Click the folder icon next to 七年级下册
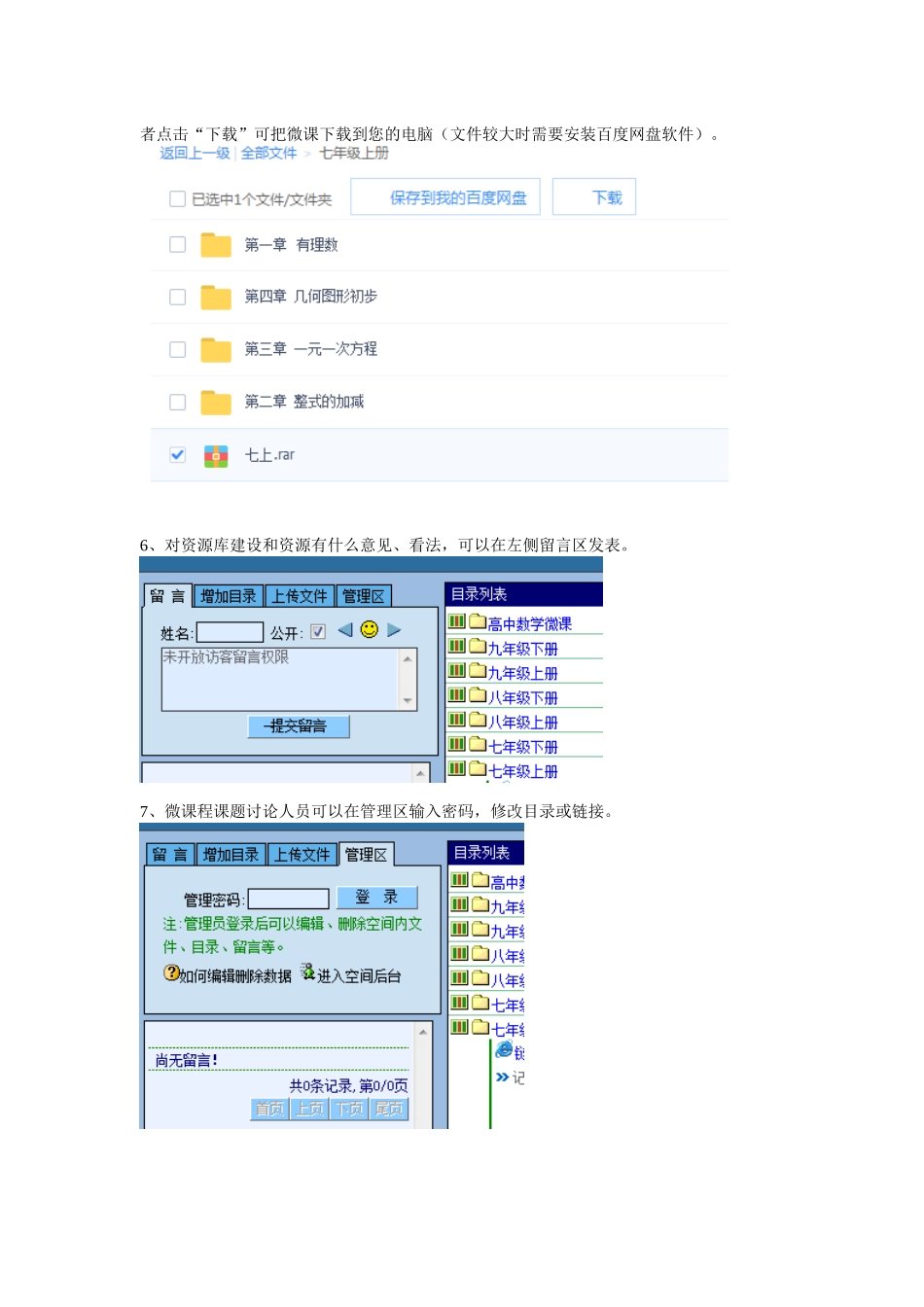Screen dimensions: 924x1307 tap(478, 744)
